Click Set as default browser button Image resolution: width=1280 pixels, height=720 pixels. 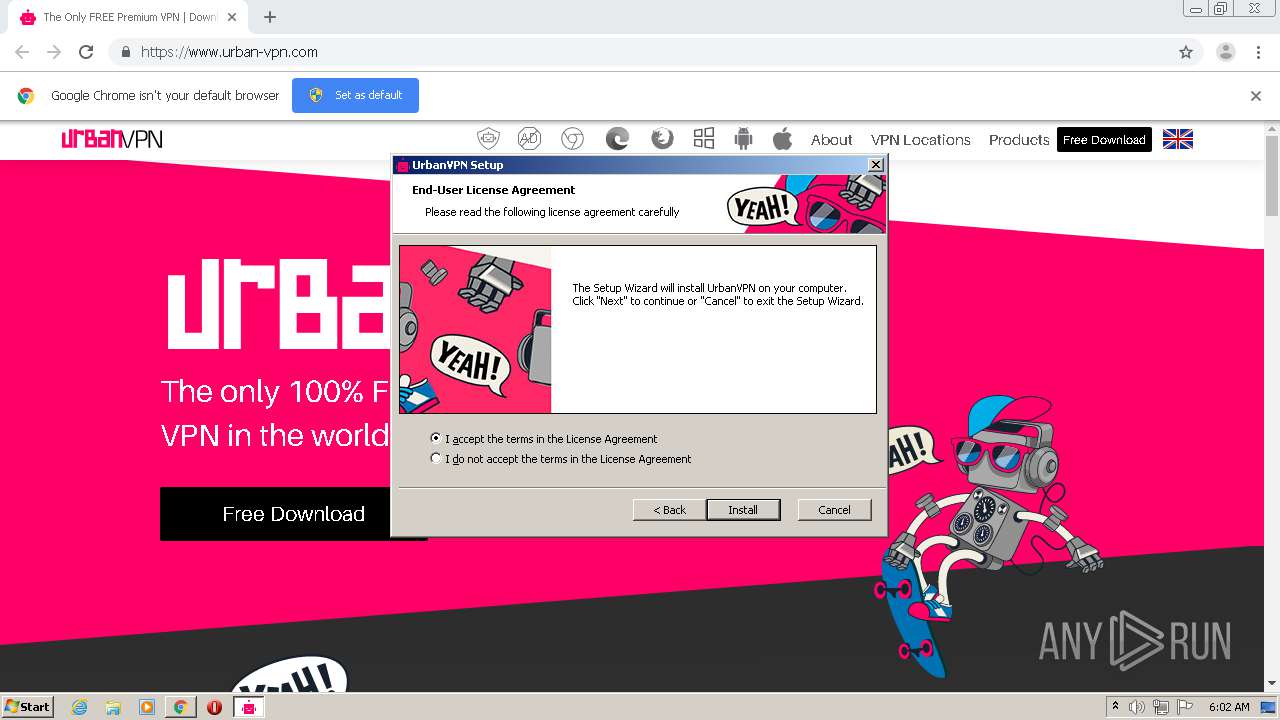tap(355, 95)
